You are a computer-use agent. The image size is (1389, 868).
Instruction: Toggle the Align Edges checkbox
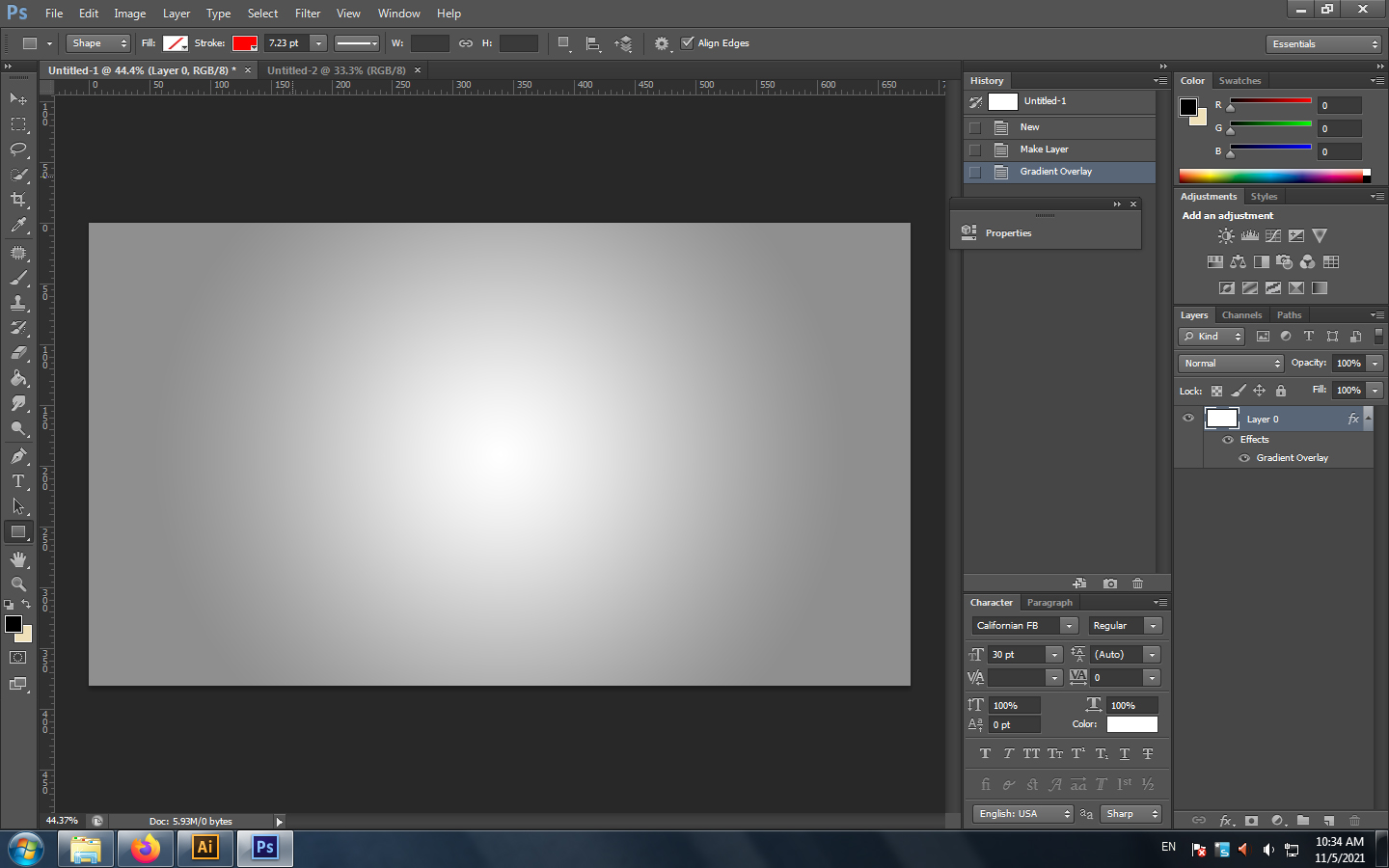point(688,43)
